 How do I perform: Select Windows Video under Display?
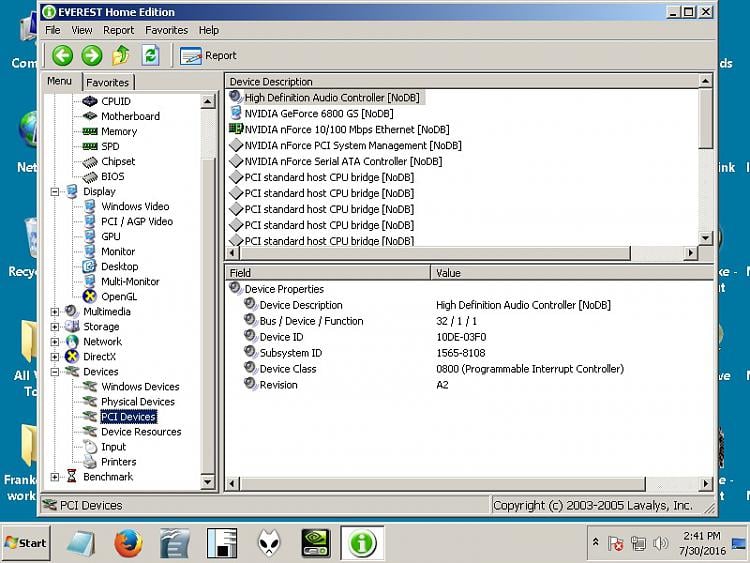[135, 206]
